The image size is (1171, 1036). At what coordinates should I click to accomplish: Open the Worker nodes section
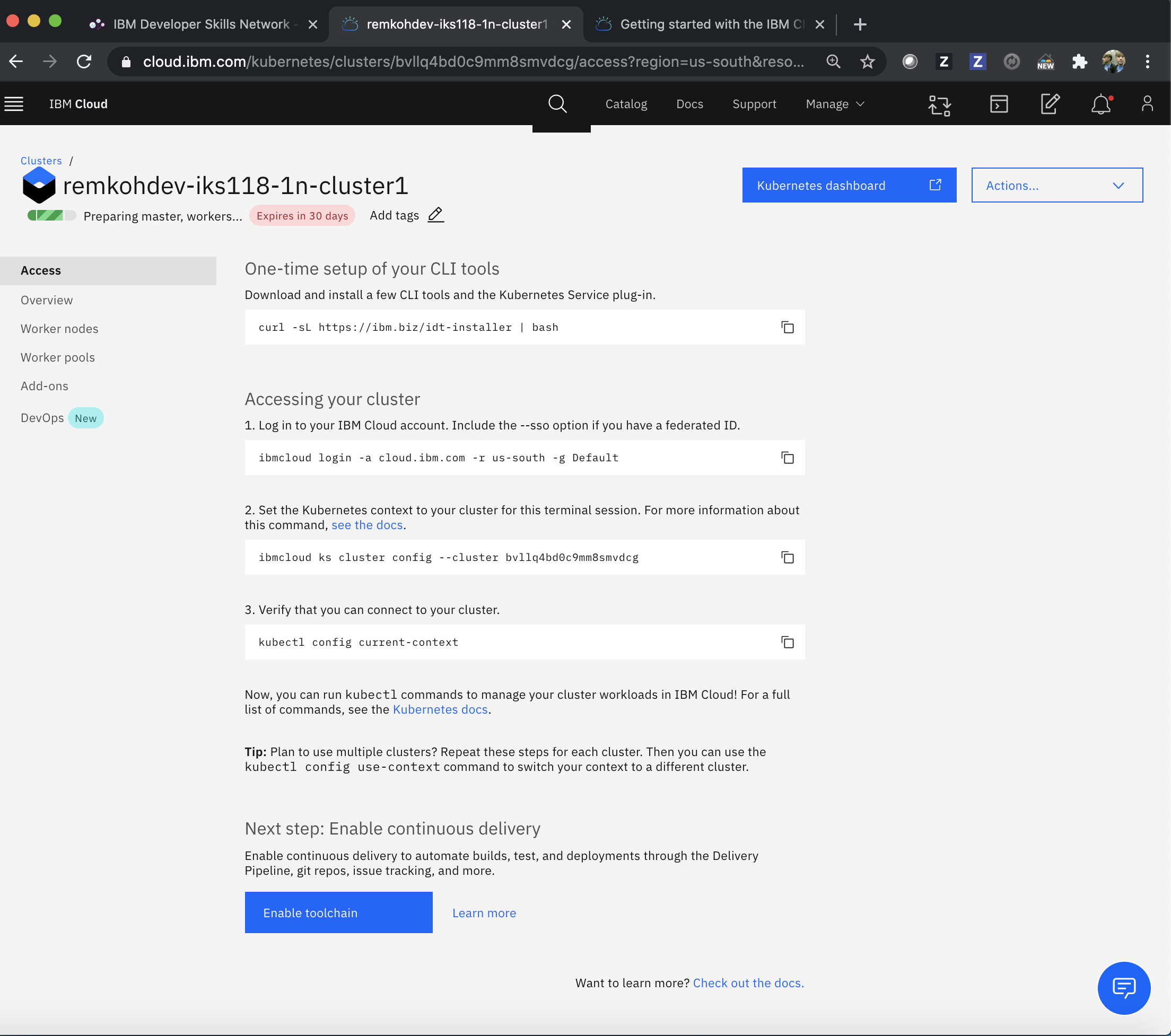click(59, 329)
